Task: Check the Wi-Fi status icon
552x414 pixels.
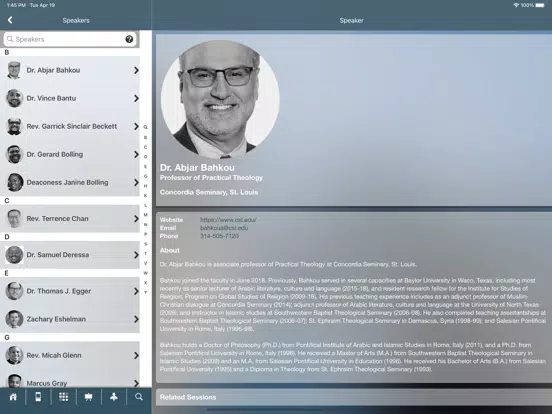Action: point(516,5)
